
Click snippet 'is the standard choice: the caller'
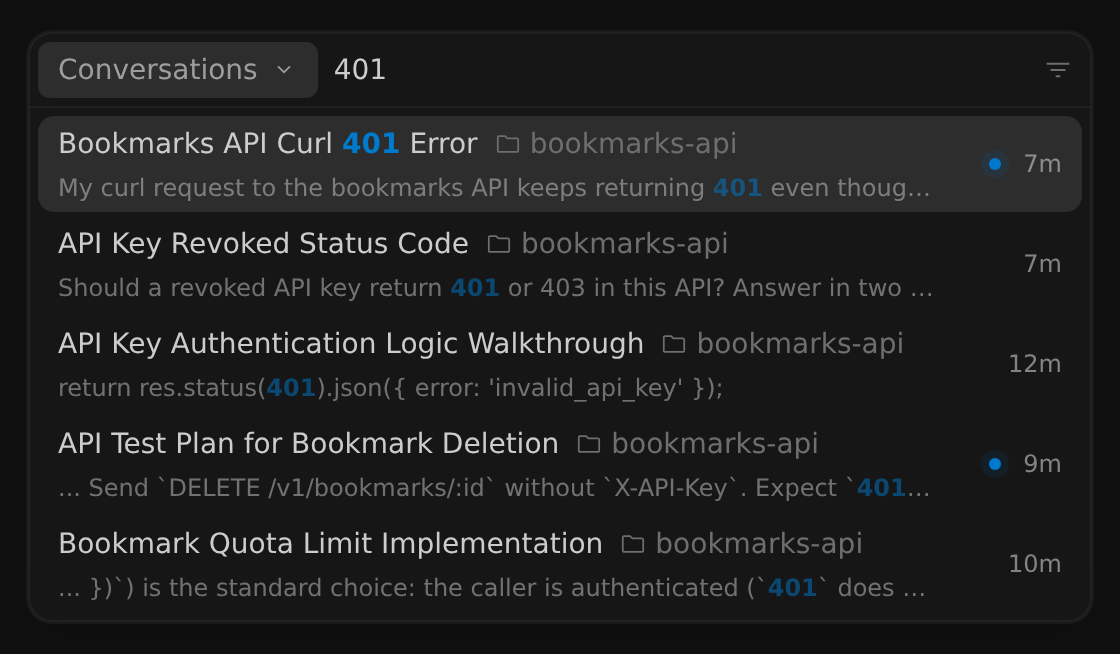point(492,588)
